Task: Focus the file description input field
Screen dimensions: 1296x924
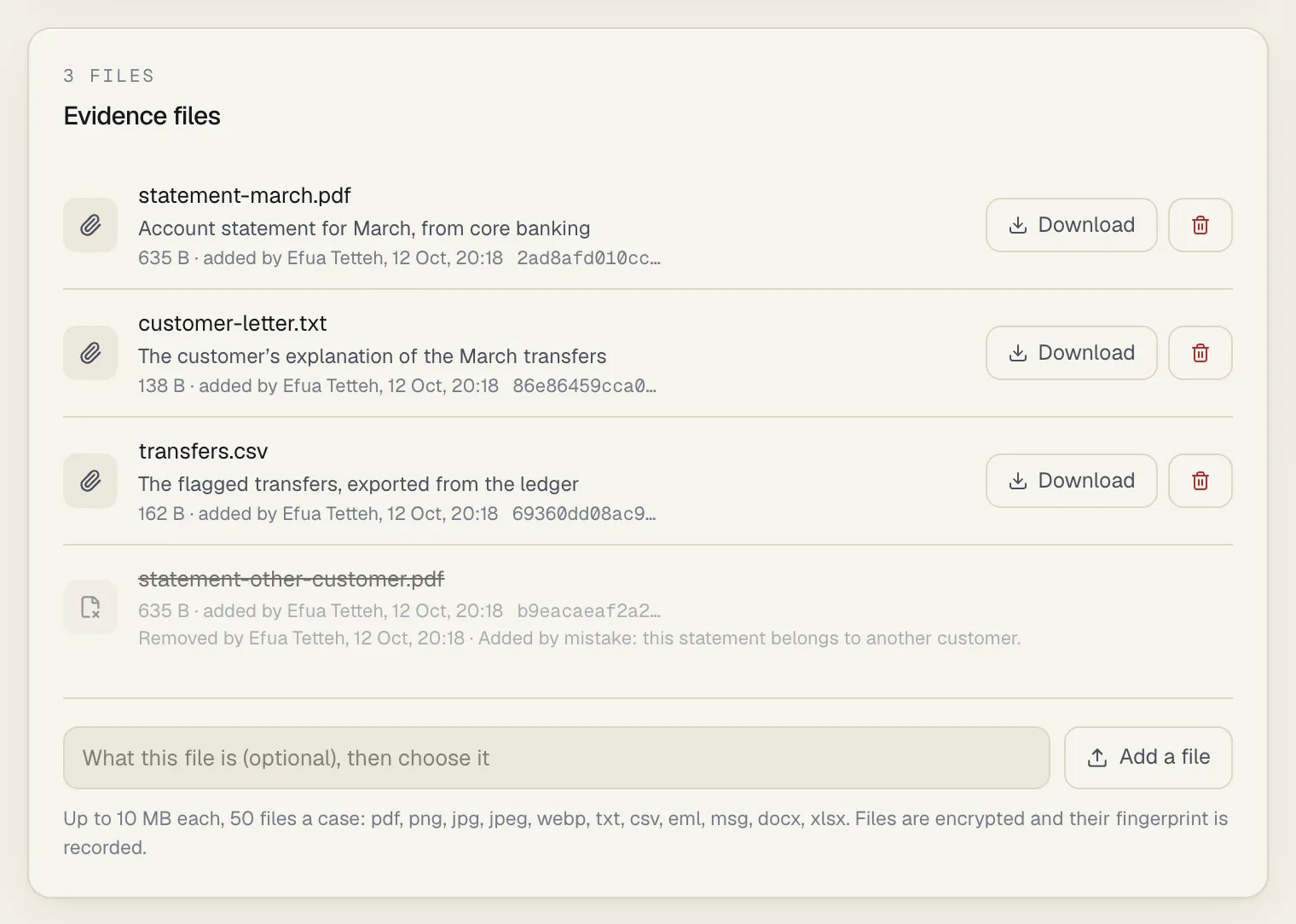Action: coord(556,758)
